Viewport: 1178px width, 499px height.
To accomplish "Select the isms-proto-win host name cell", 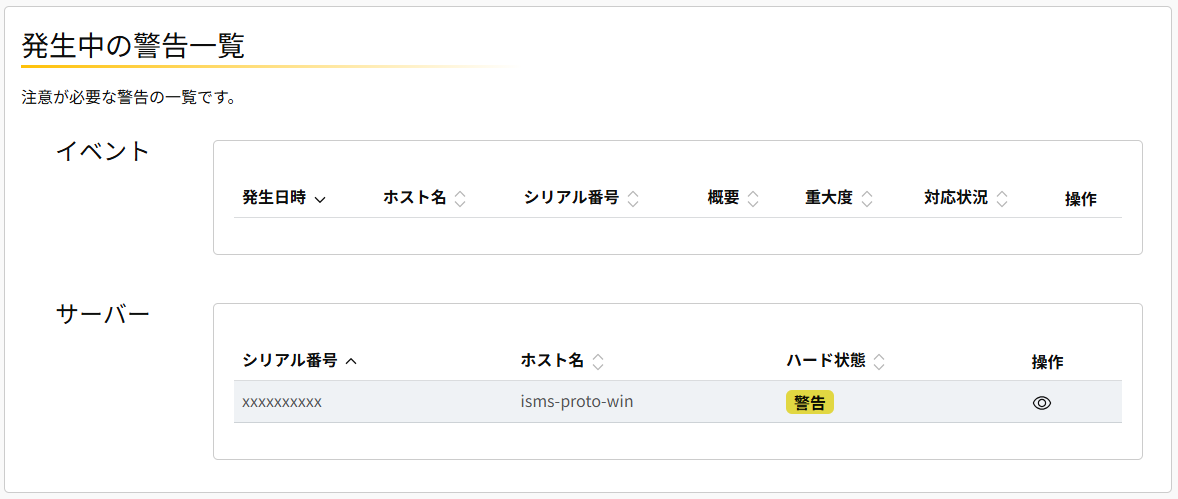I will pyautogui.click(x=577, y=402).
